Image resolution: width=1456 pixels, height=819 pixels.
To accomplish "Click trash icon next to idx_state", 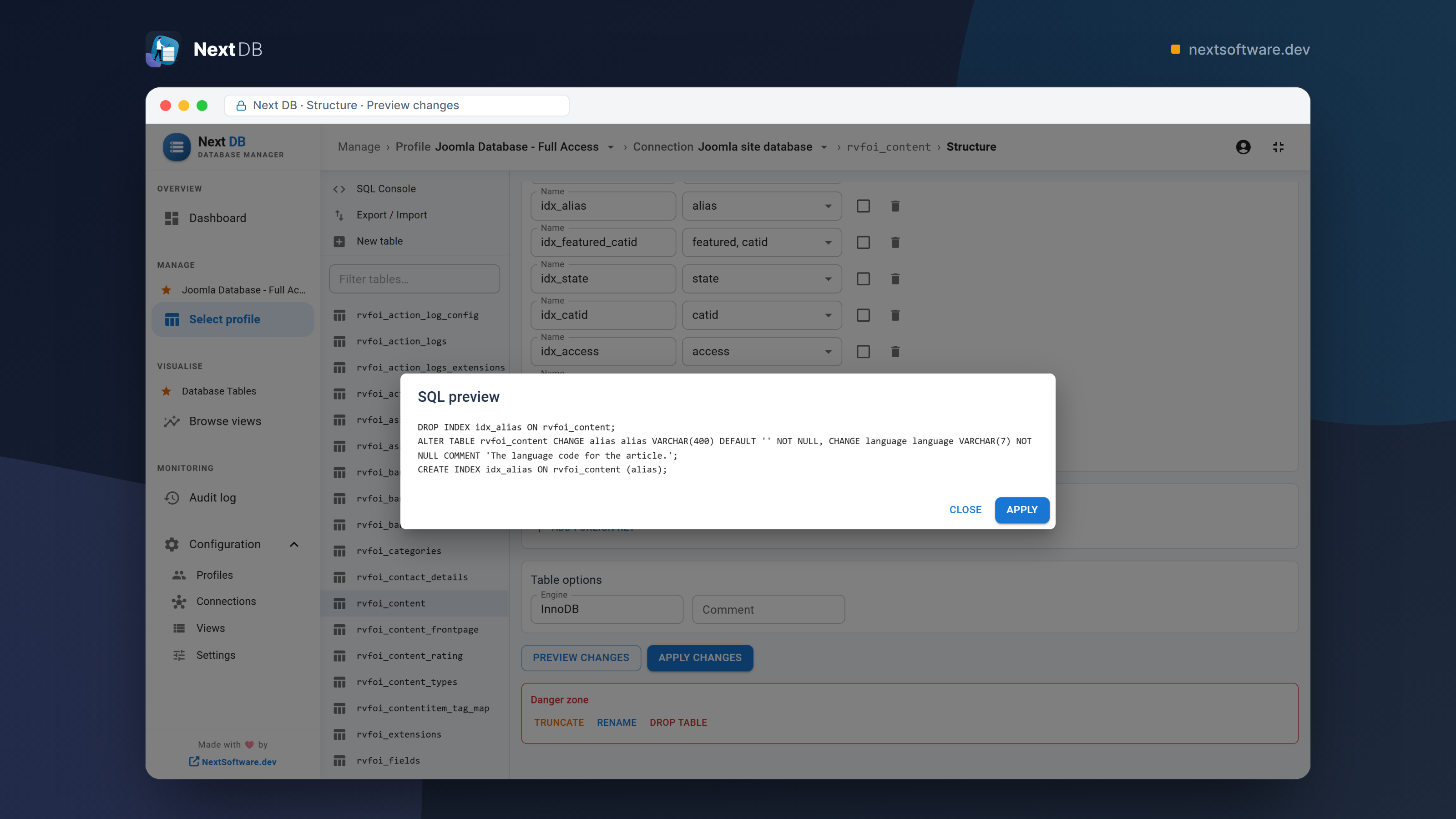I will click(895, 278).
